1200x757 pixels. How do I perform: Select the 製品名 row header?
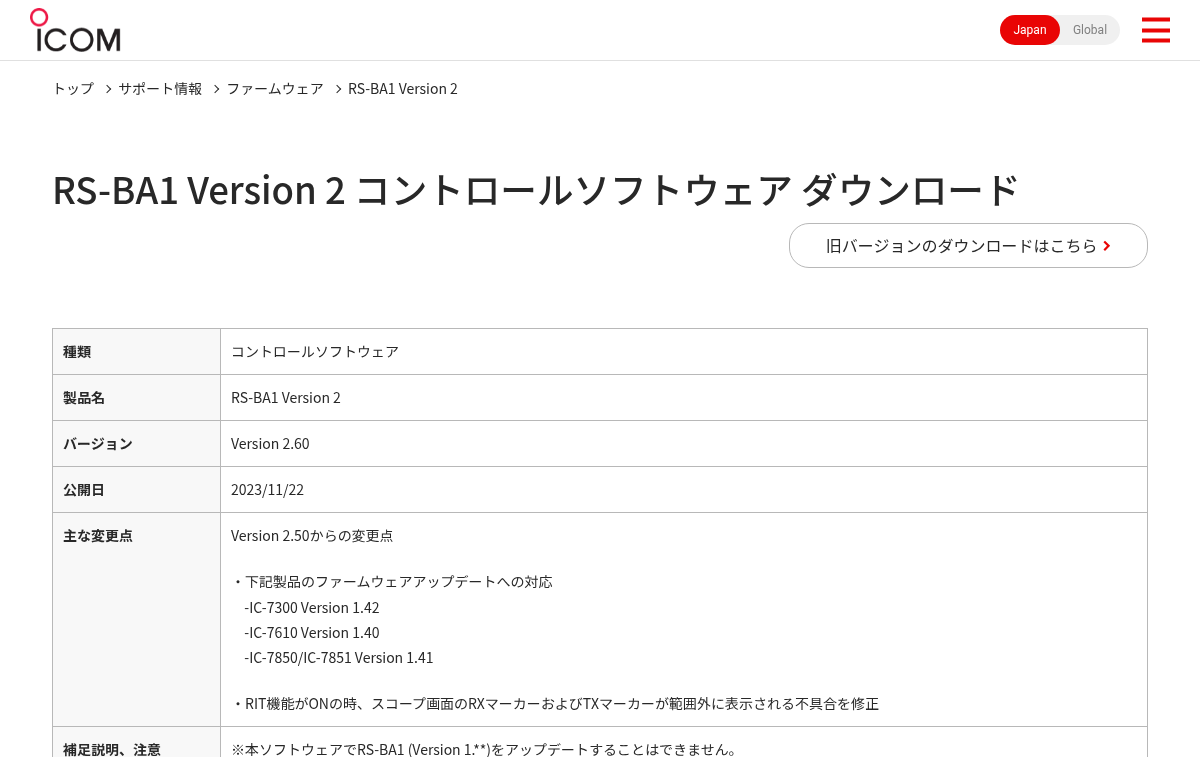click(137, 398)
